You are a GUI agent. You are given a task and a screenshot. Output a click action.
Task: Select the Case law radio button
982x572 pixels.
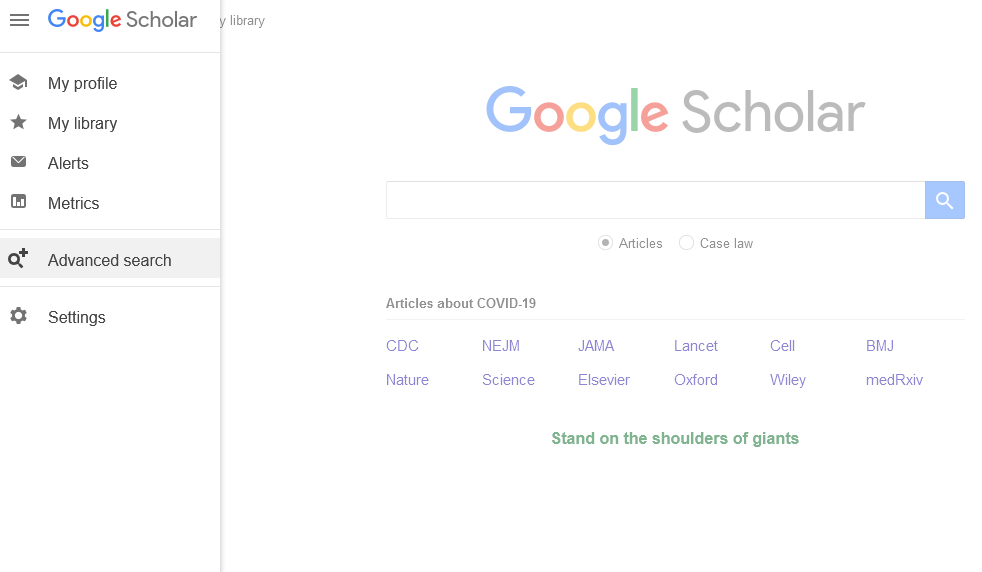[x=686, y=243]
